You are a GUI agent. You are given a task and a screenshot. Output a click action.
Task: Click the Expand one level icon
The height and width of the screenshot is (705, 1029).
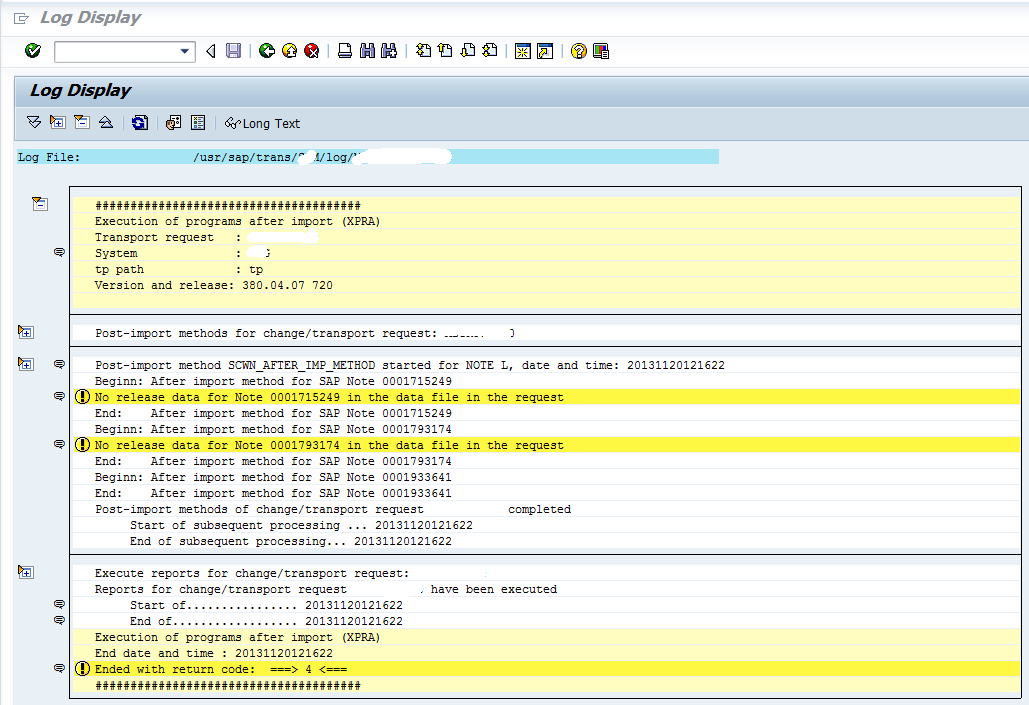(58, 122)
